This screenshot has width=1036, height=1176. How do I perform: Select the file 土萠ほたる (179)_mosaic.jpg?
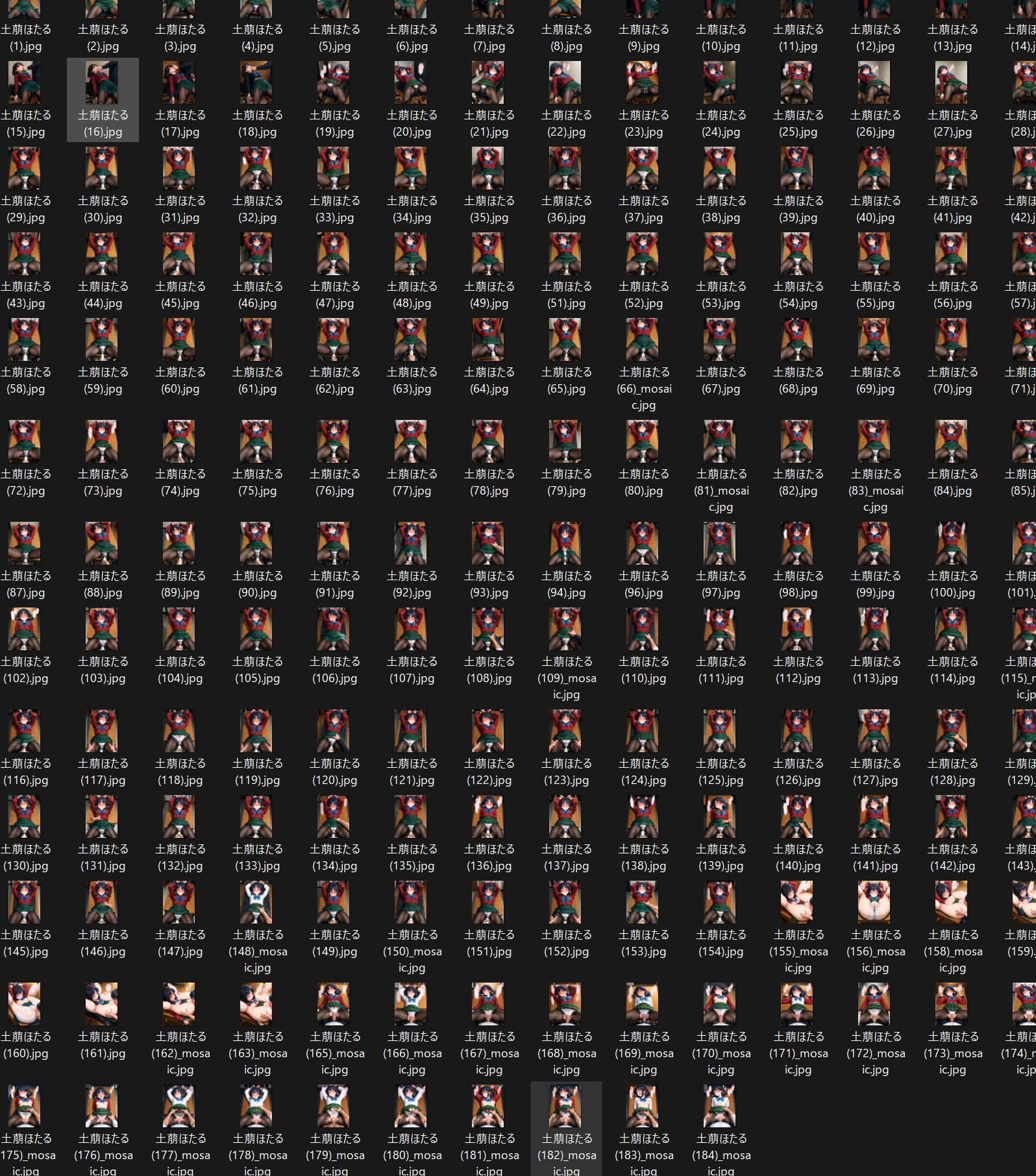pyautogui.click(x=334, y=1130)
